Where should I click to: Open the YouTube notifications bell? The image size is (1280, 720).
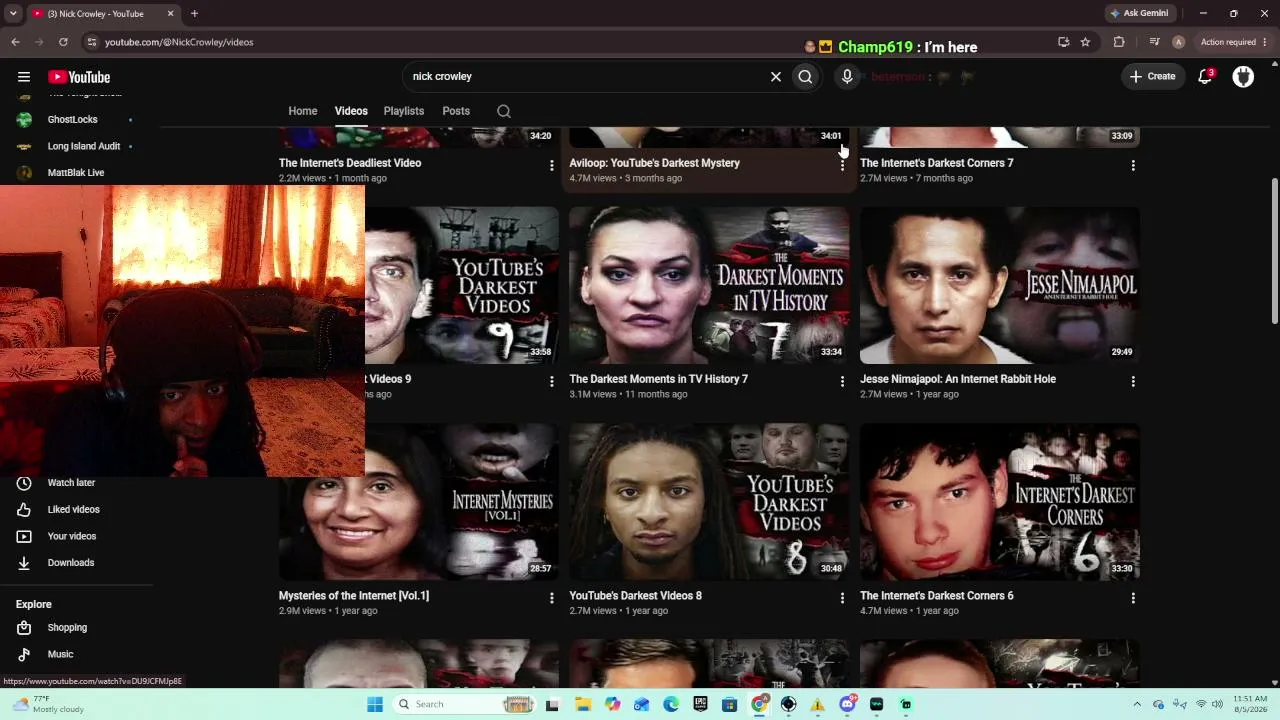1205,76
